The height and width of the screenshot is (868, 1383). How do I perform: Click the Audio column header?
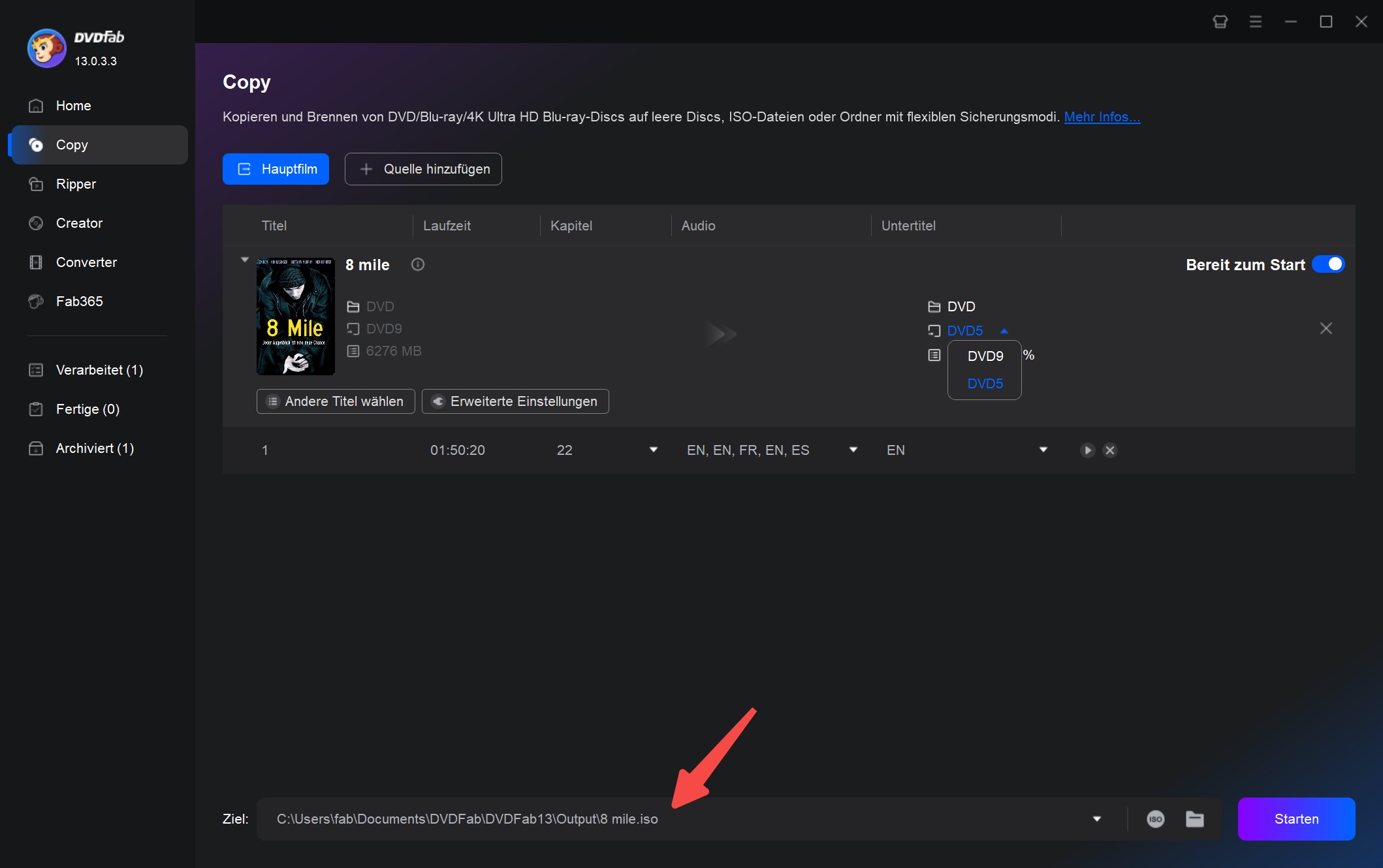pyautogui.click(x=698, y=226)
